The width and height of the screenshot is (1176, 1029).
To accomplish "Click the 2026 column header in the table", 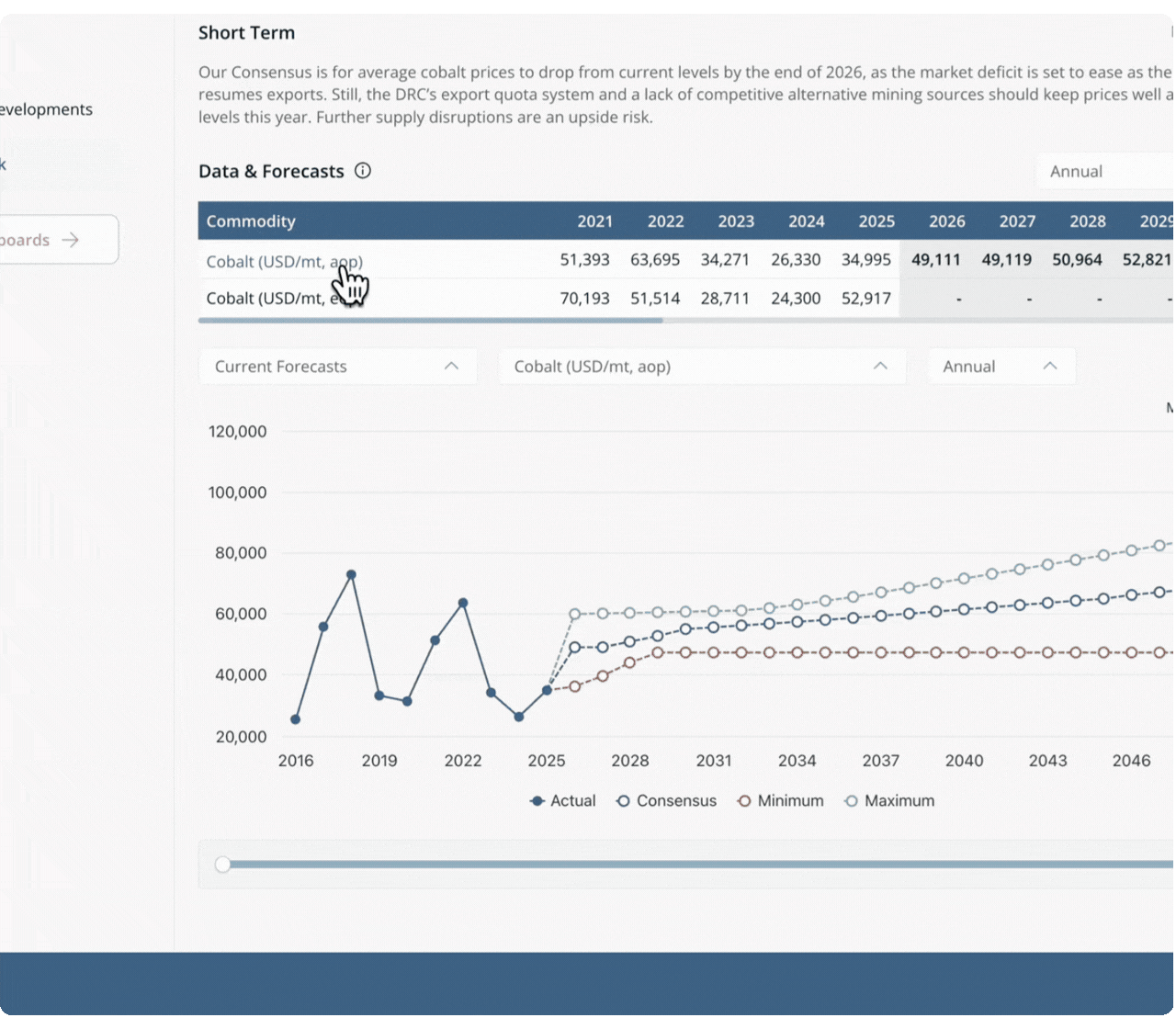I will pyautogui.click(x=946, y=221).
